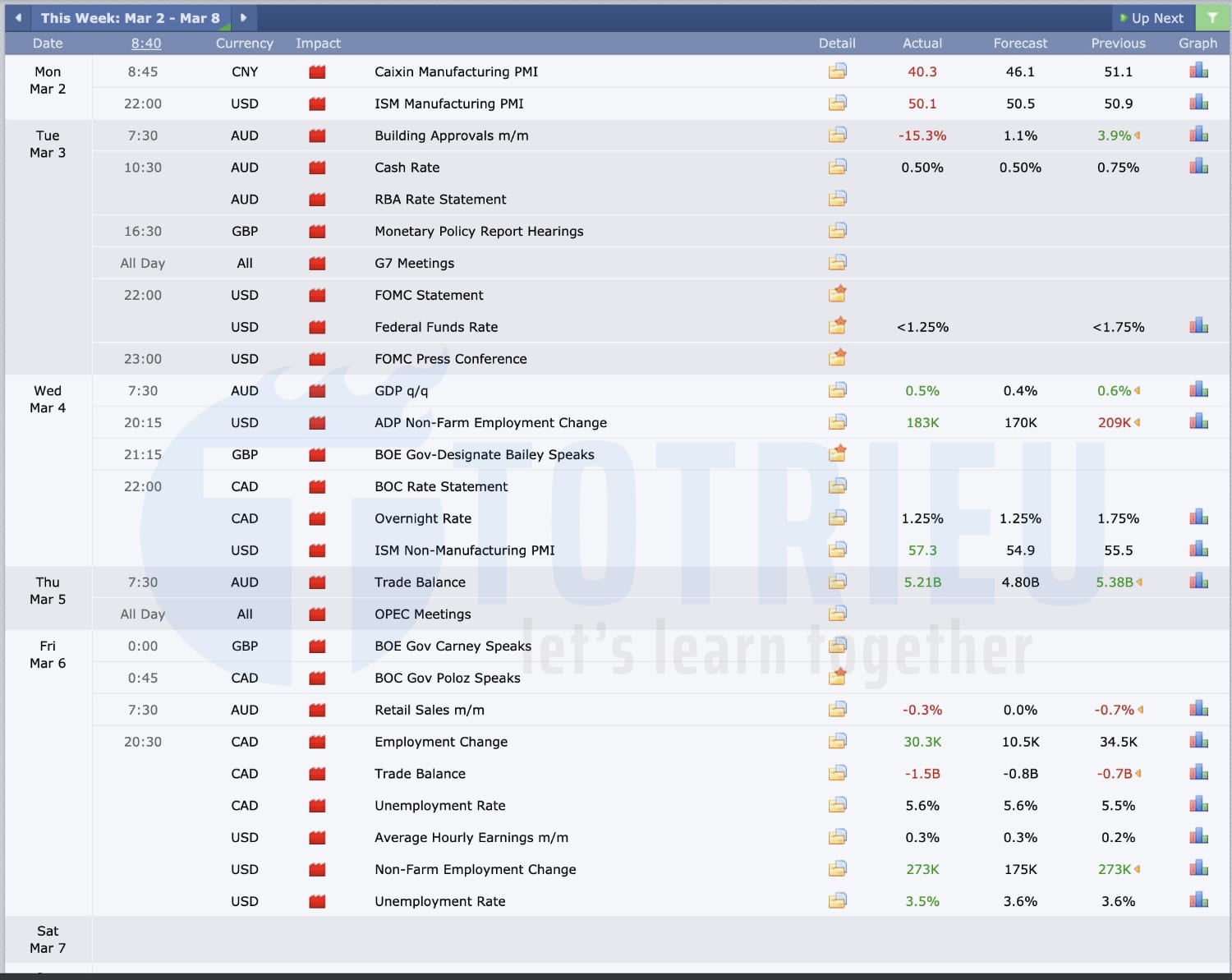Click red impact icon for Cash Rate
The image size is (1232, 980).
(317, 168)
